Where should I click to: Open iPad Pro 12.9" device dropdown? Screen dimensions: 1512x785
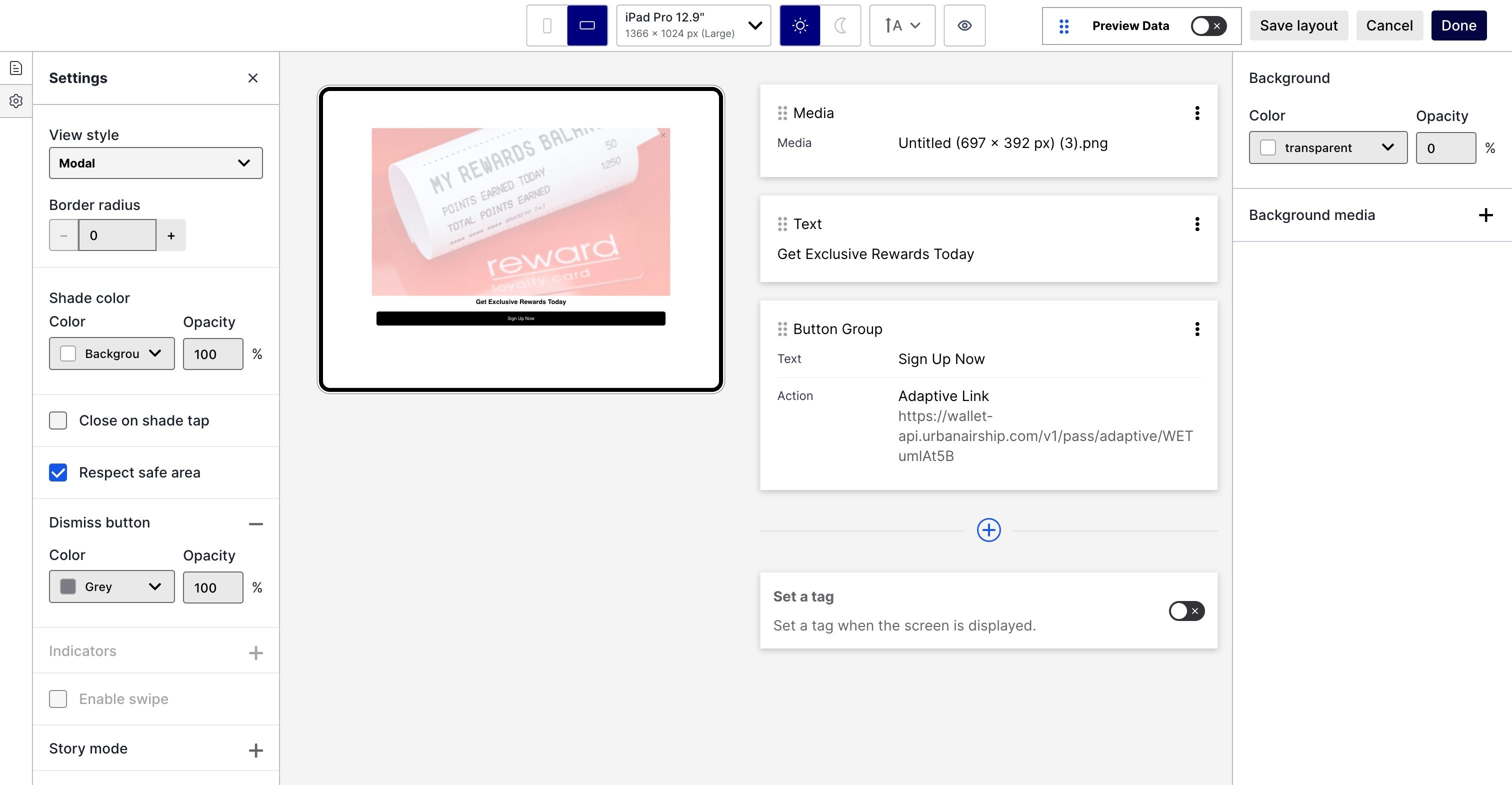pyautogui.click(x=692, y=26)
